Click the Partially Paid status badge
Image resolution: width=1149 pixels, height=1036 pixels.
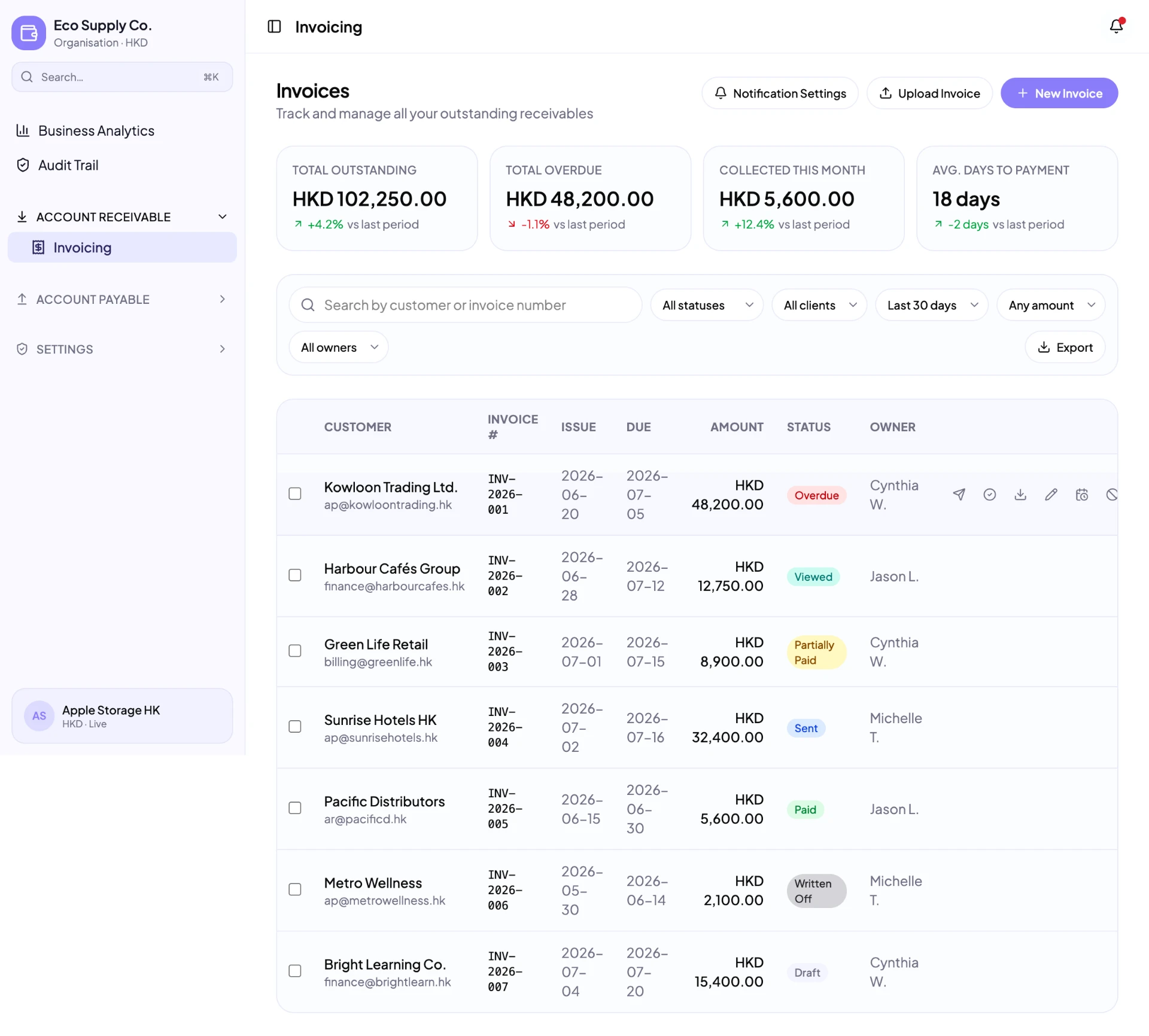click(816, 653)
